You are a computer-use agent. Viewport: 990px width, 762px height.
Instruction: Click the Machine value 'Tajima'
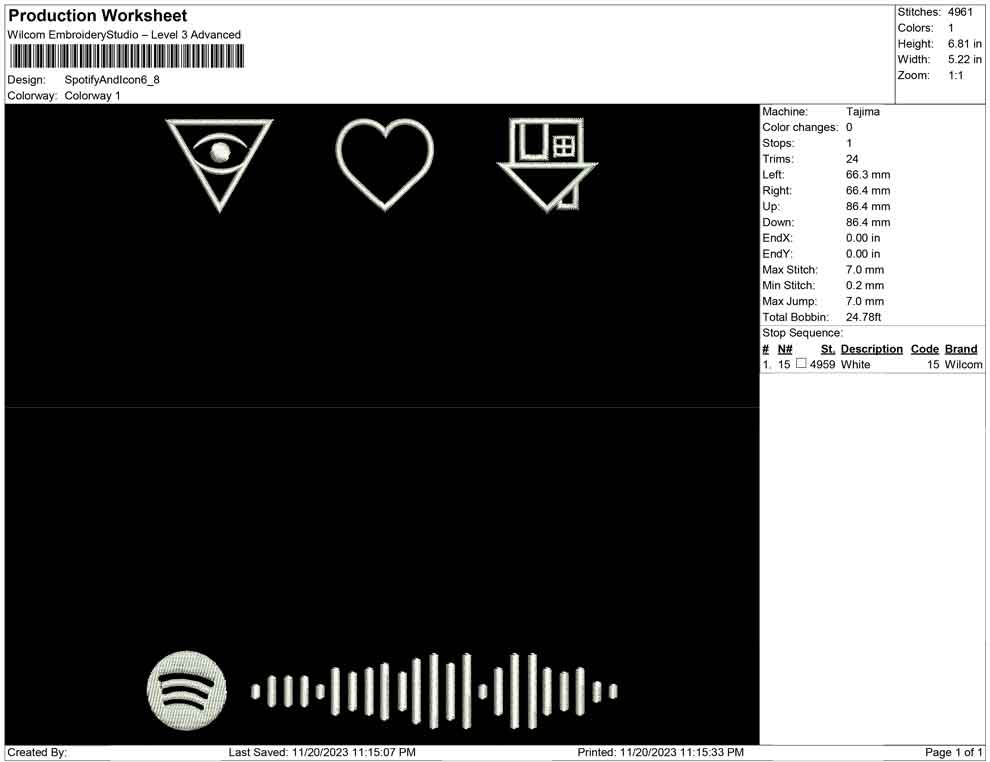[x=862, y=112]
